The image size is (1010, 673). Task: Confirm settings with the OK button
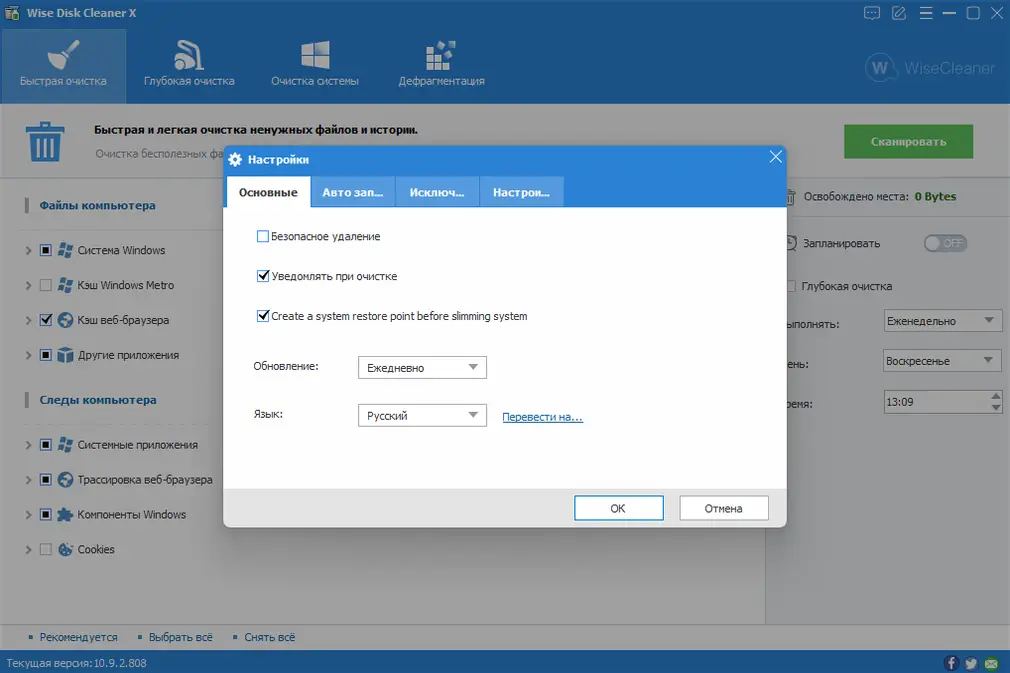(x=618, y=508)
